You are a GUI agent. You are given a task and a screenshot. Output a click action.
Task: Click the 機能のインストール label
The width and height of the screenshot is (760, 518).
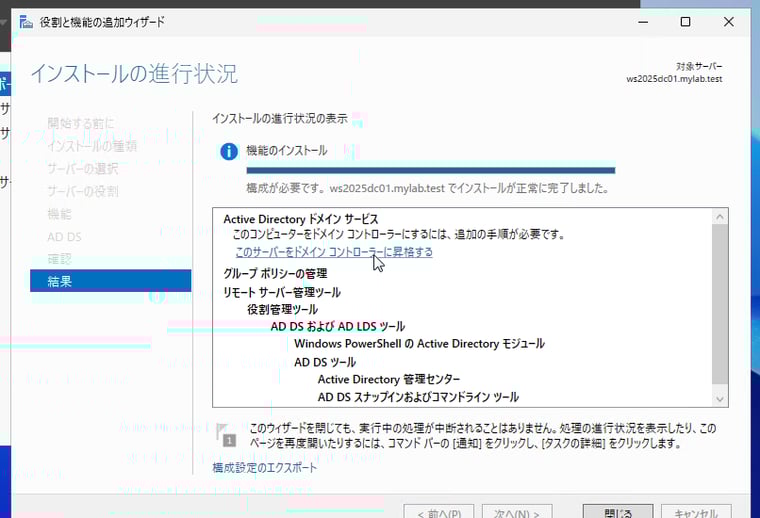click(287, 151)
